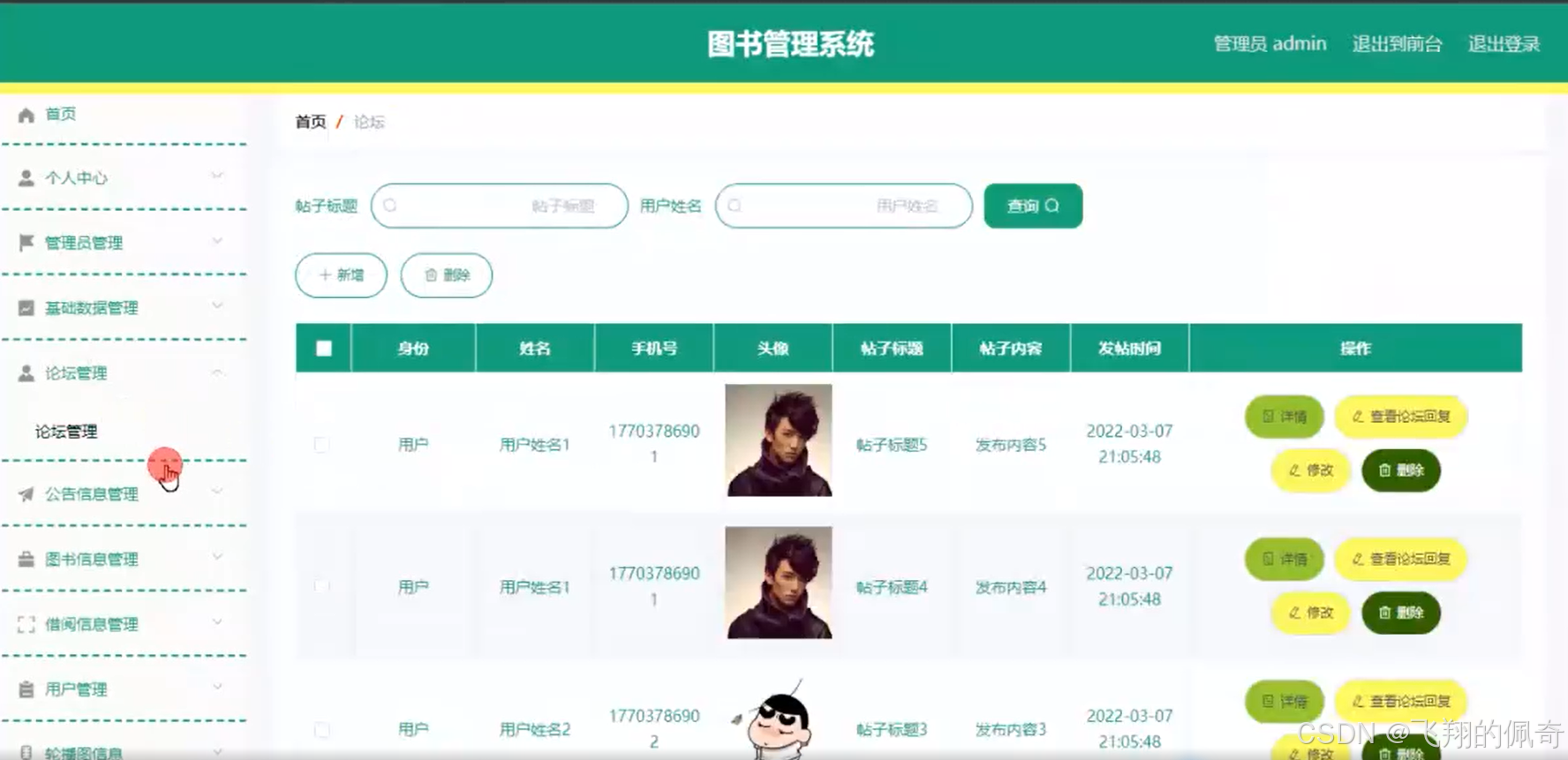
Task: Click the 发帖时间 column header
Action: click(x=1129, y=349)
